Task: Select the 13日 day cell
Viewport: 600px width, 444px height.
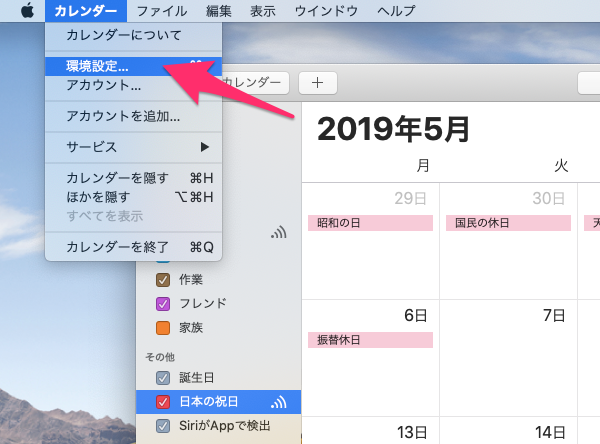Action: point(370,431)
